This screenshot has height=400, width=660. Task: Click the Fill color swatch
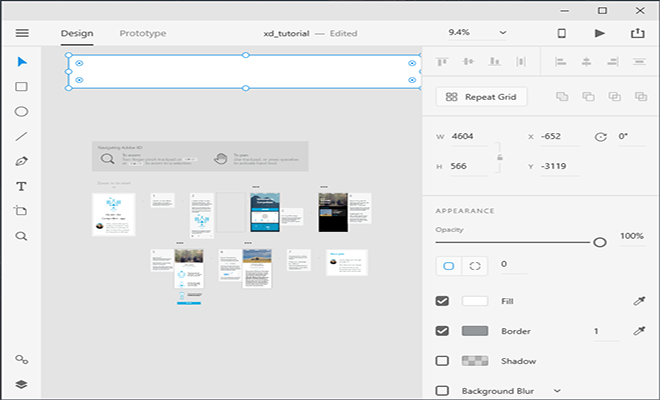[475, 301]
